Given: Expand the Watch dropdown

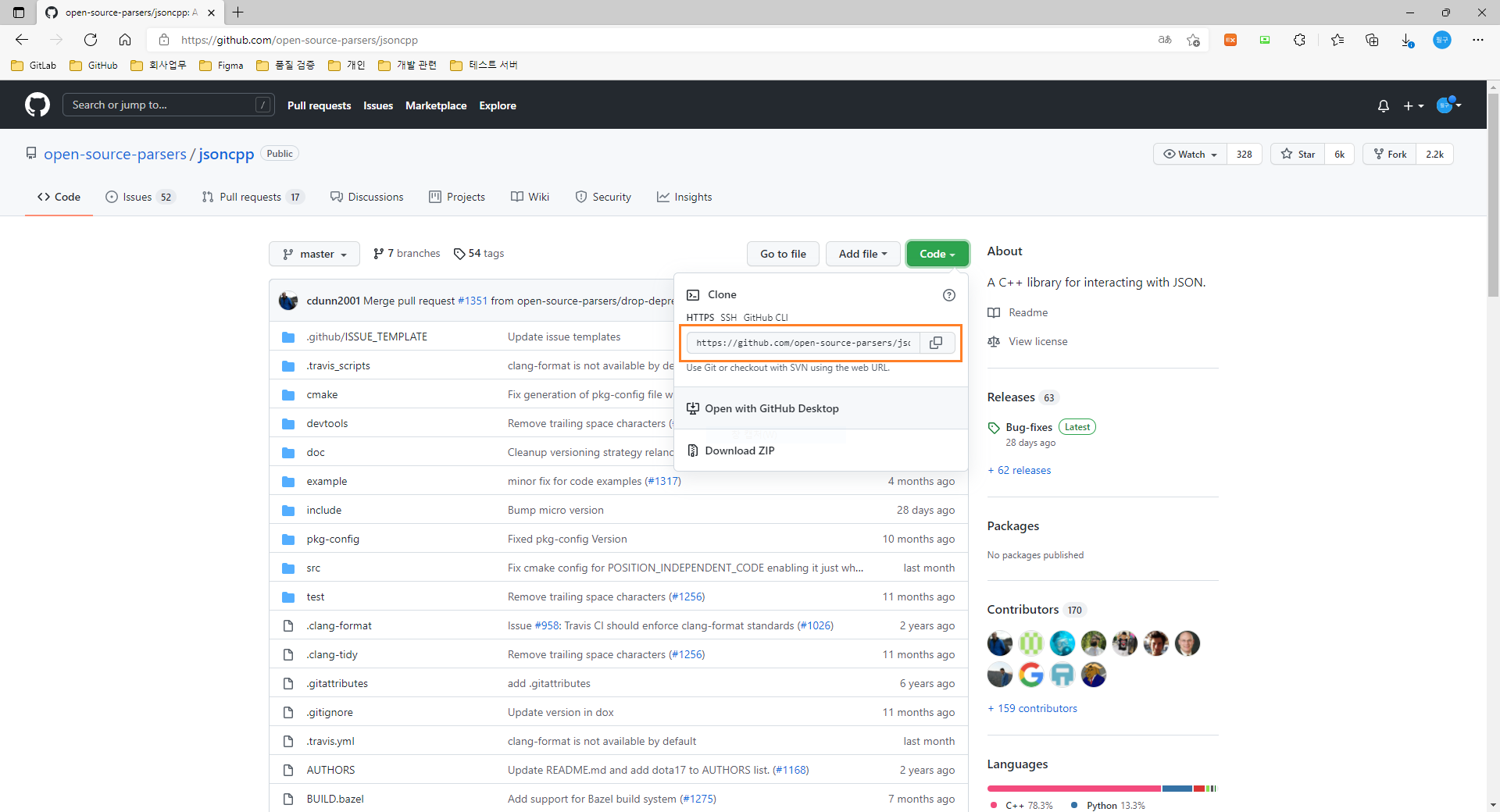Looking at the screenshot, I should pos(1190,154).
